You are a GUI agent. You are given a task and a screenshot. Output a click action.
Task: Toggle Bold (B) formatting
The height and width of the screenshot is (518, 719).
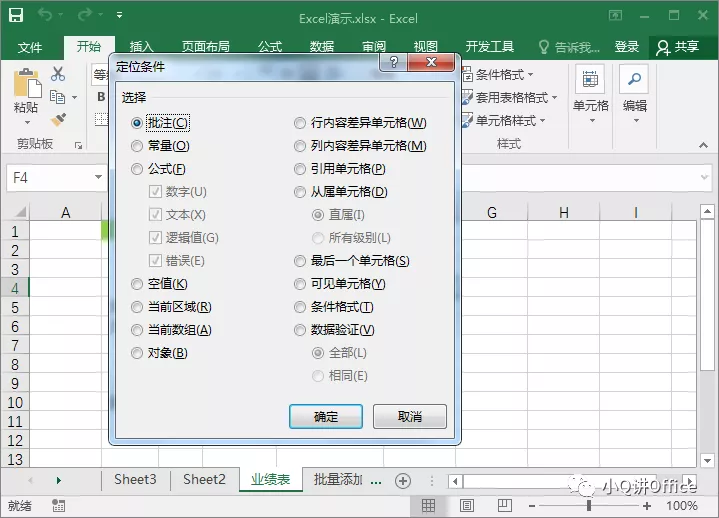click(101, 97)
